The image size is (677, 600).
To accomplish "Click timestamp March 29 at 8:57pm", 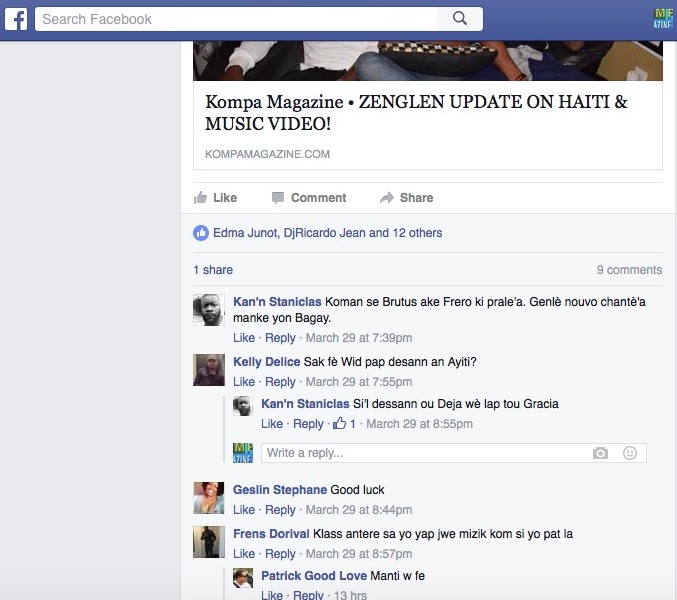I will (359, 554).
